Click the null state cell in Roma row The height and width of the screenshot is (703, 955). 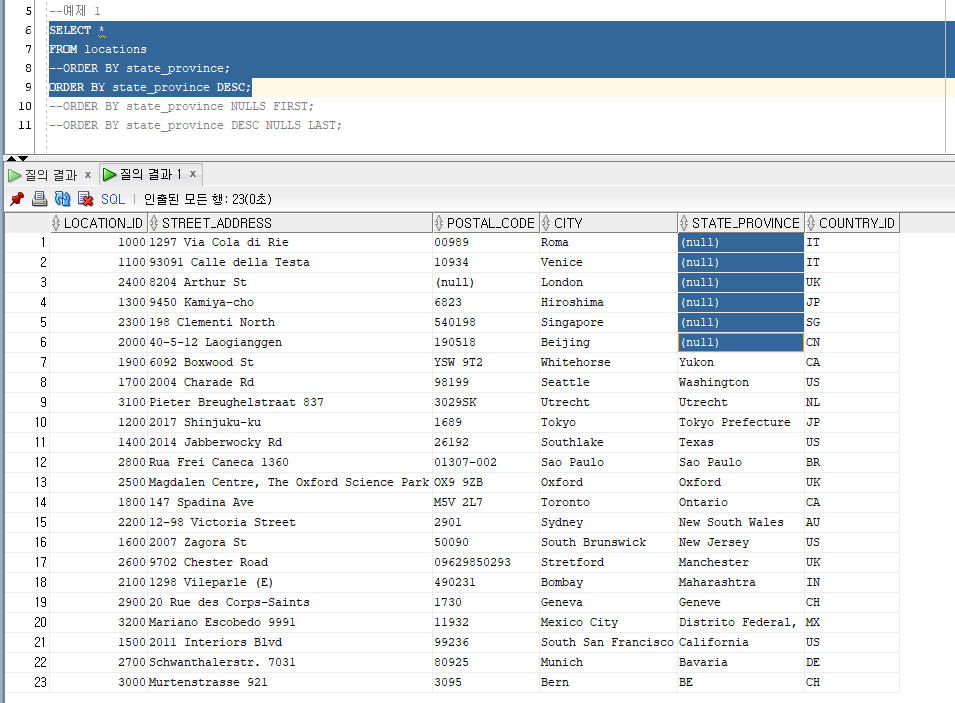coord(741,242)
